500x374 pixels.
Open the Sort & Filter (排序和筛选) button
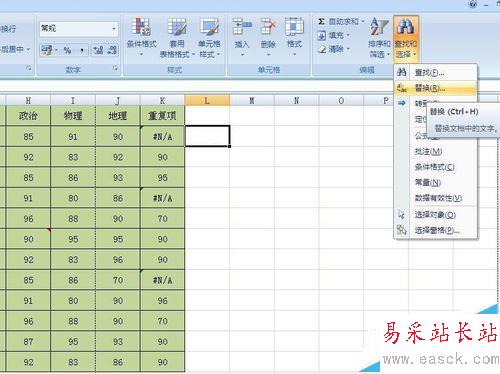point(379,37)
